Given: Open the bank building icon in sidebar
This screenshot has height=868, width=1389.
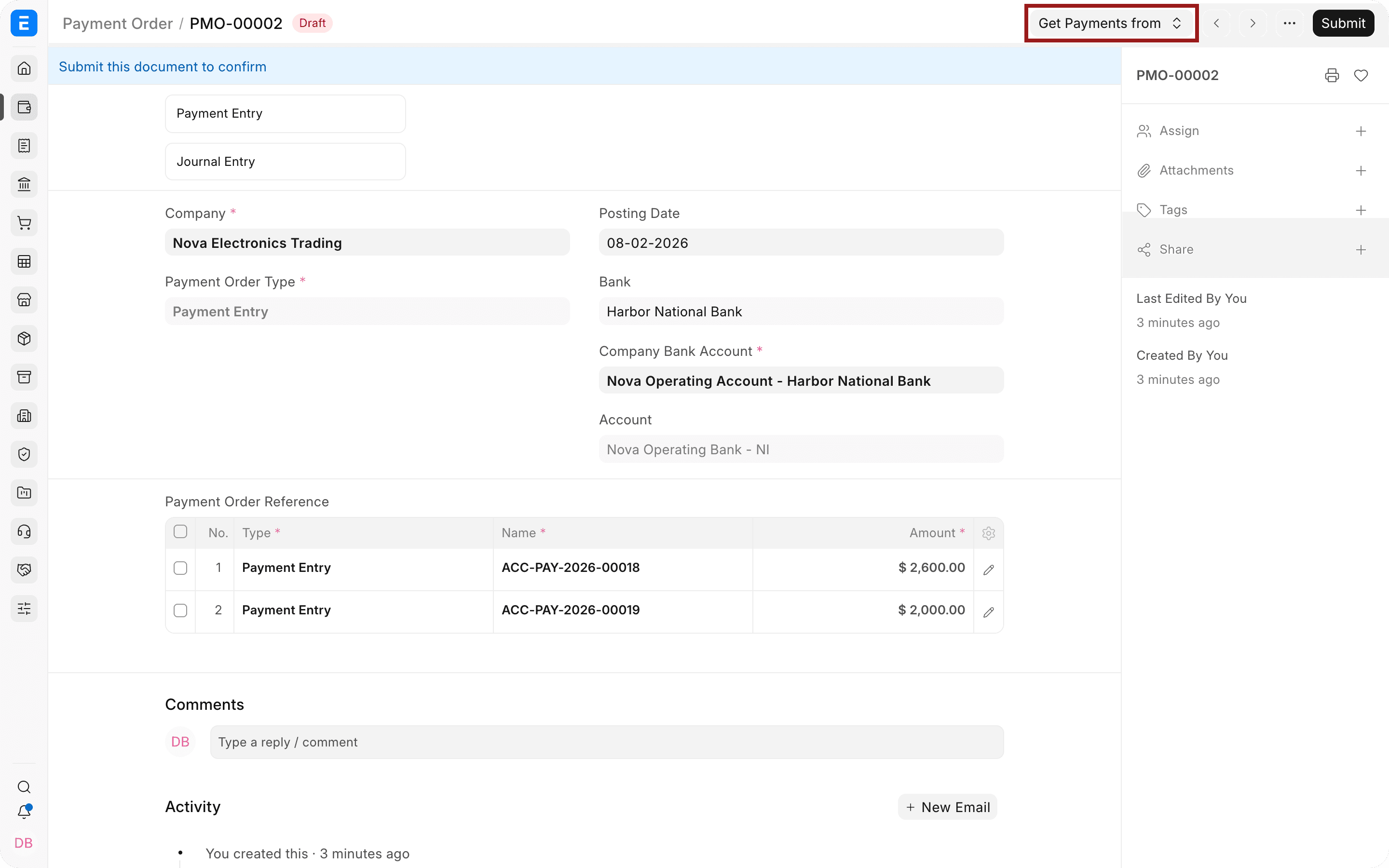Looking at the screenshot, I should pos(24,184).
